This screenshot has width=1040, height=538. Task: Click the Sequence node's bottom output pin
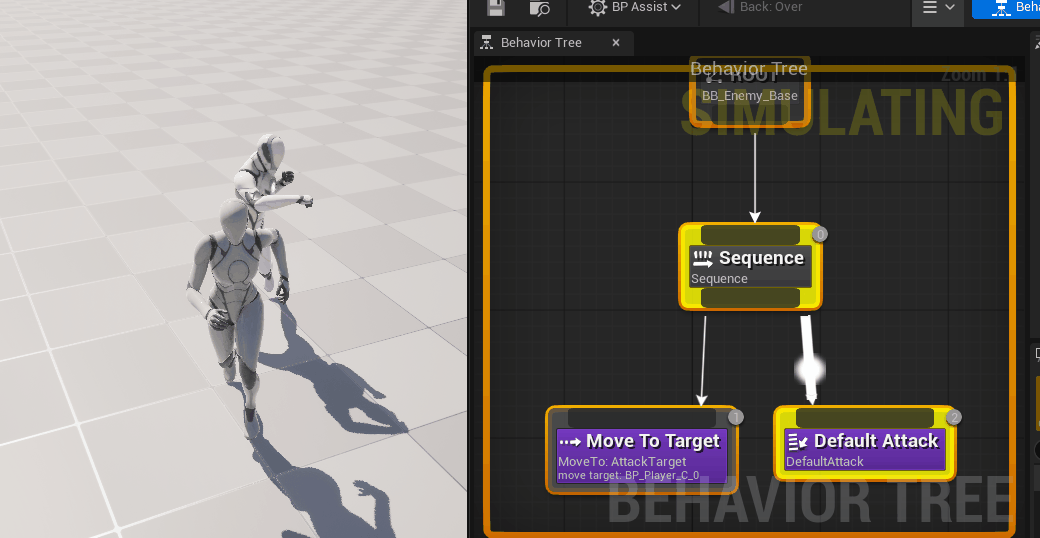(750, 298)
